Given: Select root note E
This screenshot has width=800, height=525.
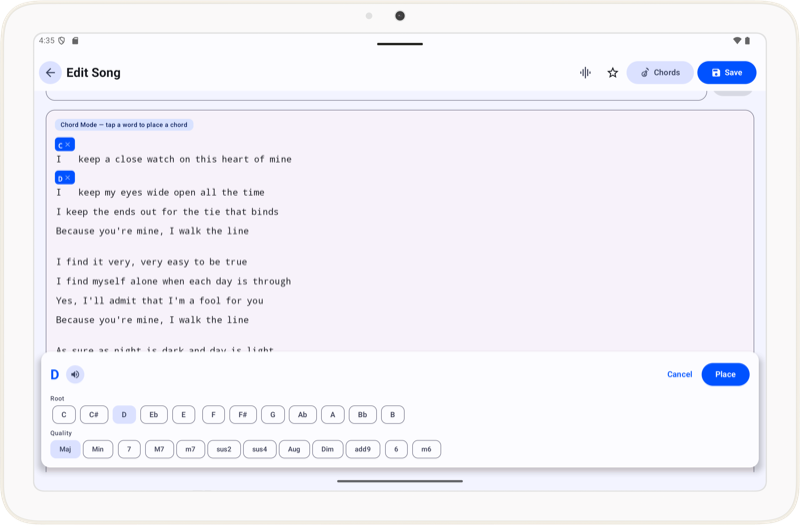Looking at the screenshot, I should click(x=183, y=415).
